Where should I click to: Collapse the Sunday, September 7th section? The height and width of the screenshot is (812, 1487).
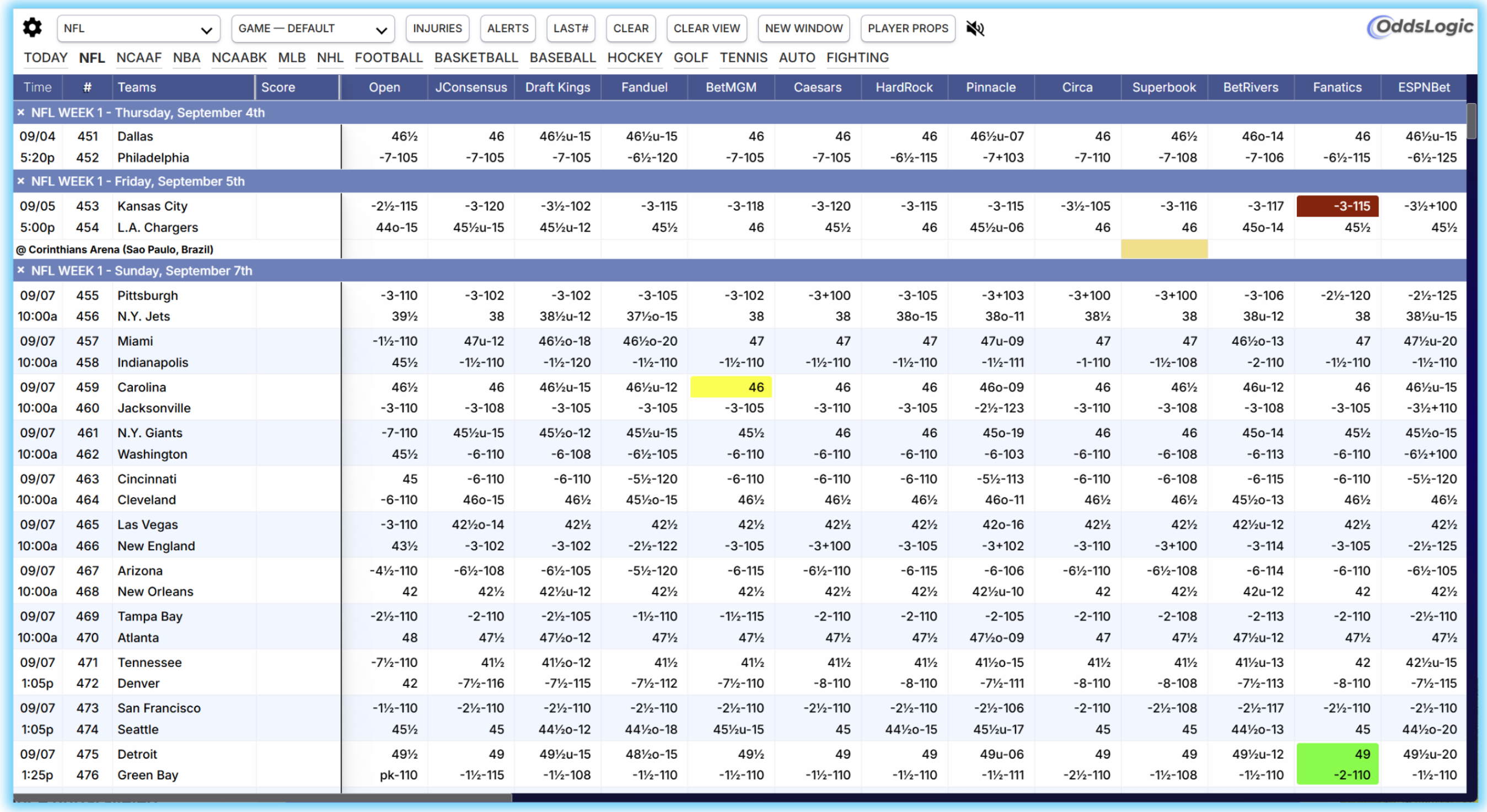point(21,270)
